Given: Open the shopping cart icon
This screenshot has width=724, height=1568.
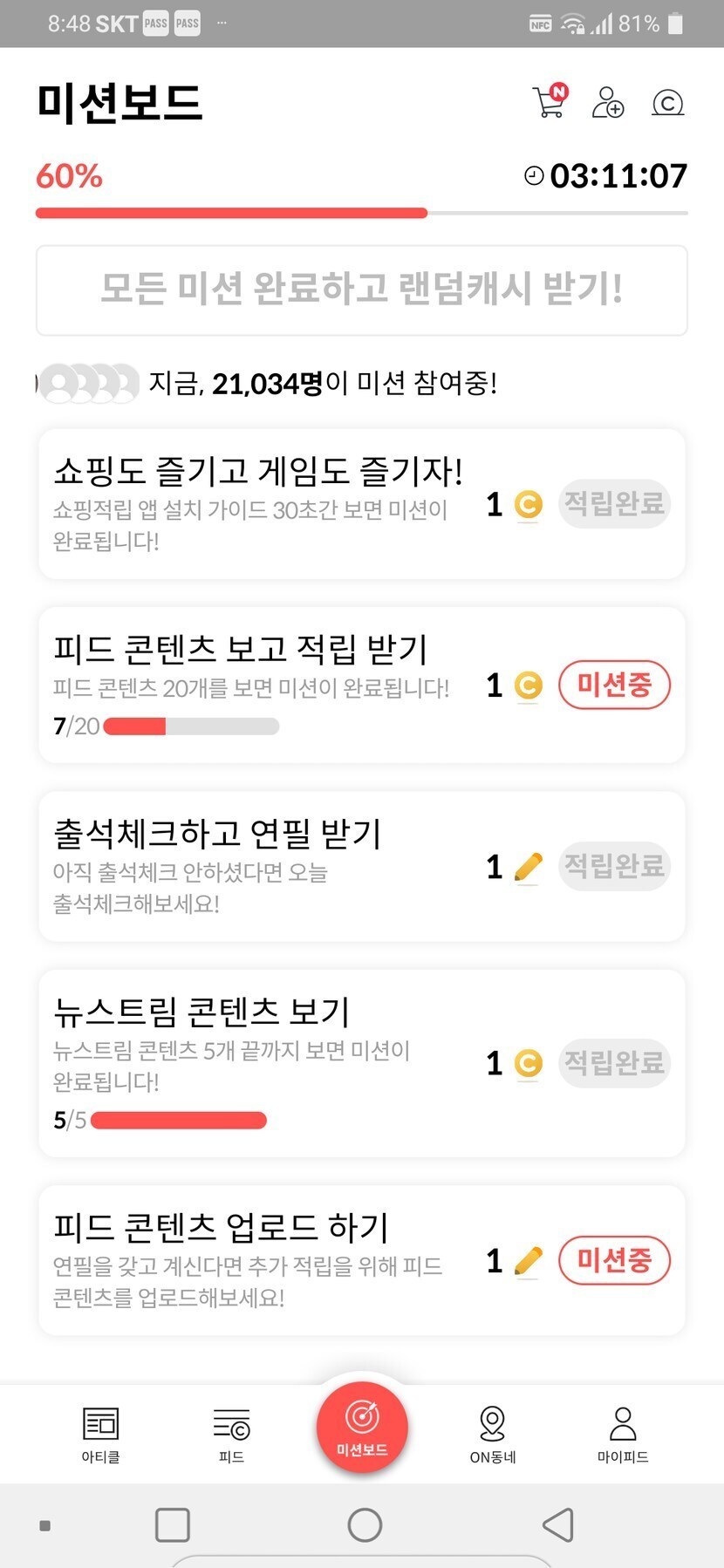Looking at the screenshot, I should pyautogui.click(x=550, y=102).
